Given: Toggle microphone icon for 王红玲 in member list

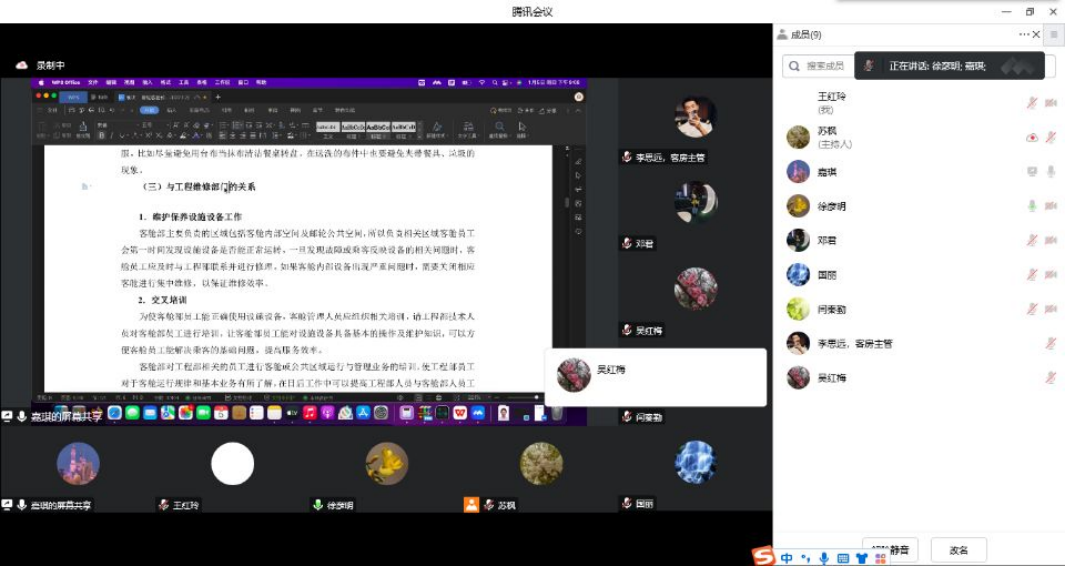Looking at the screenshot, I should point(1032,103).
